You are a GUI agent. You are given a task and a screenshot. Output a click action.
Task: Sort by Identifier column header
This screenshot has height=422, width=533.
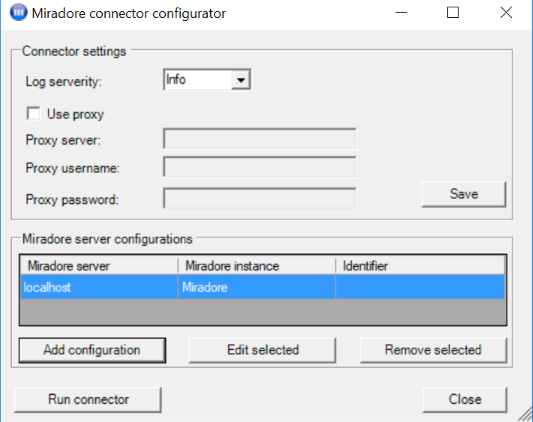coord(420,266)
